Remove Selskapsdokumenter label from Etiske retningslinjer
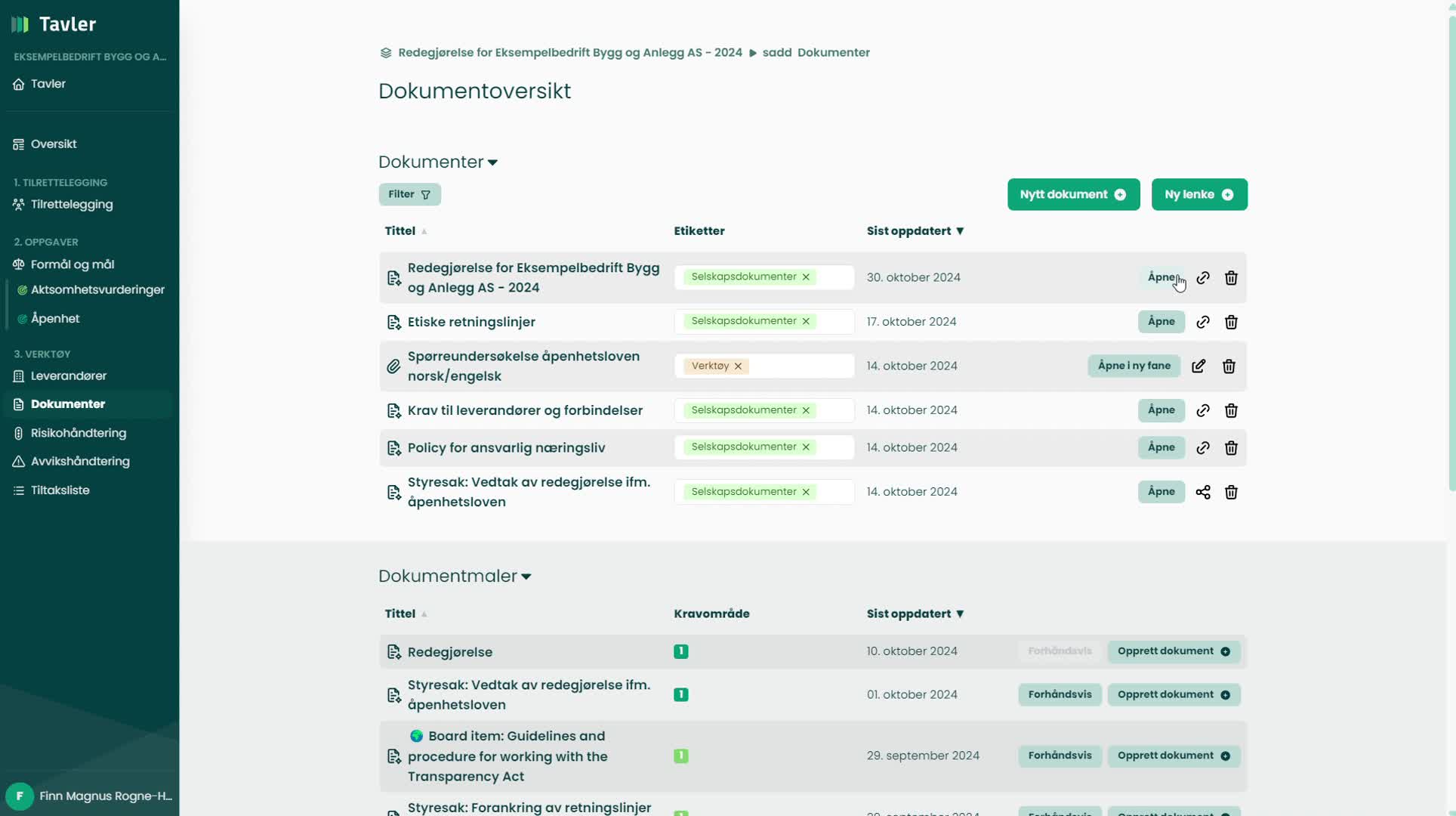This screenshot has width=1456, height=816. coord(806,322)
